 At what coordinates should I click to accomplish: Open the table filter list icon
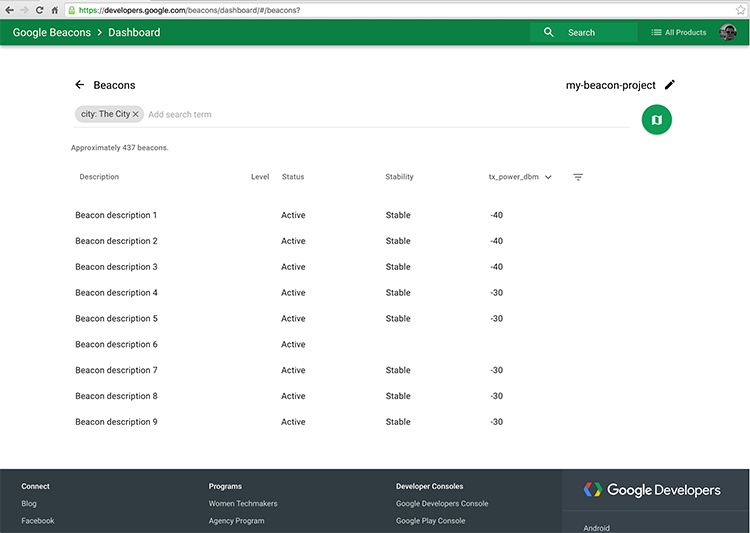578,177
